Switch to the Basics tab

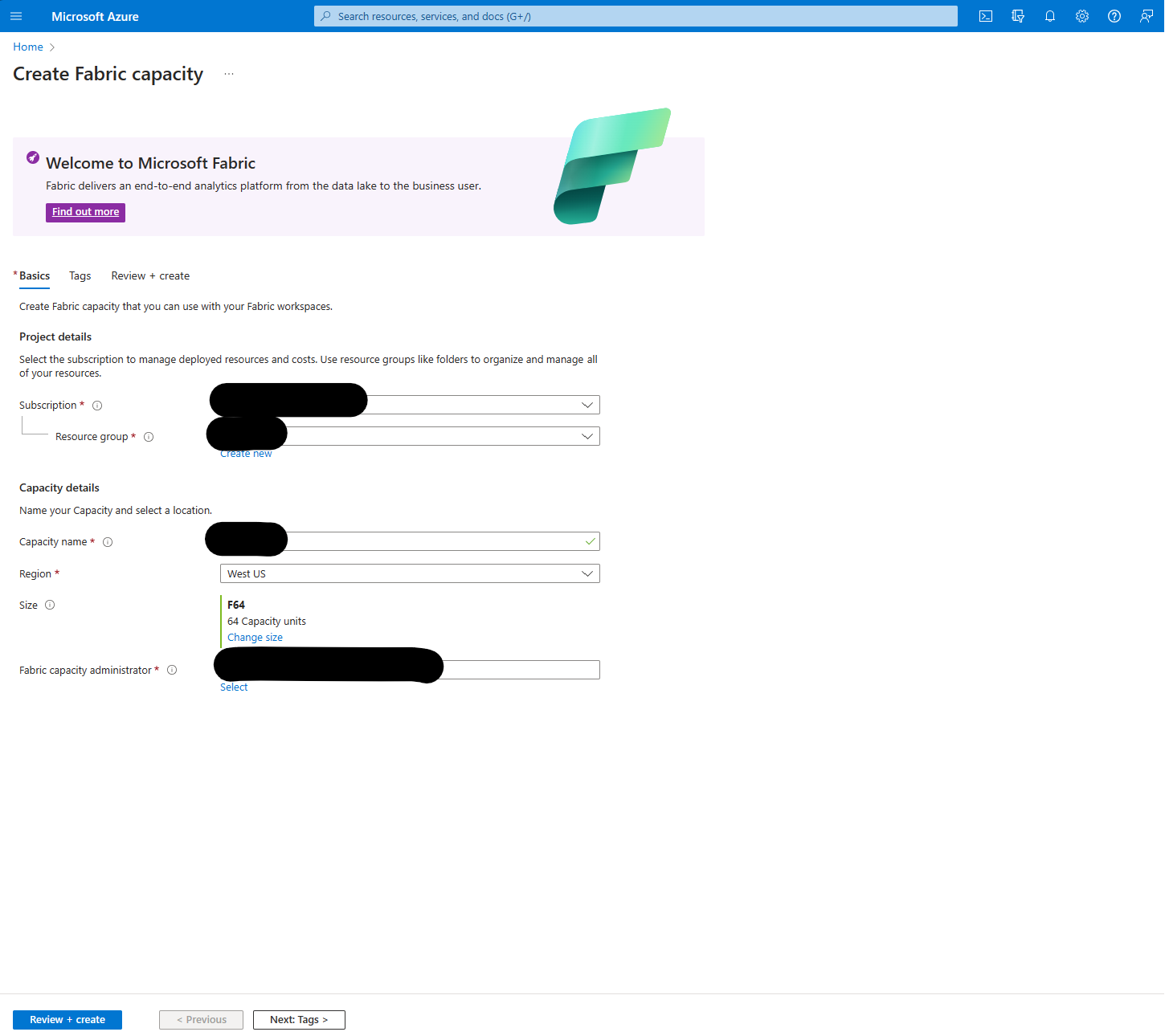35,275
